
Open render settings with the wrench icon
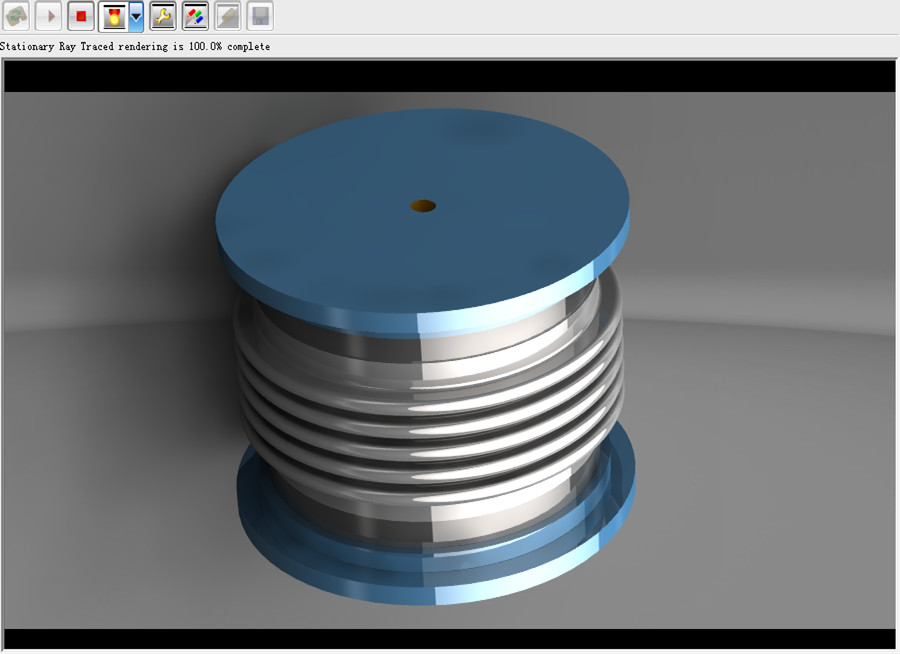(x=163, y=16)
